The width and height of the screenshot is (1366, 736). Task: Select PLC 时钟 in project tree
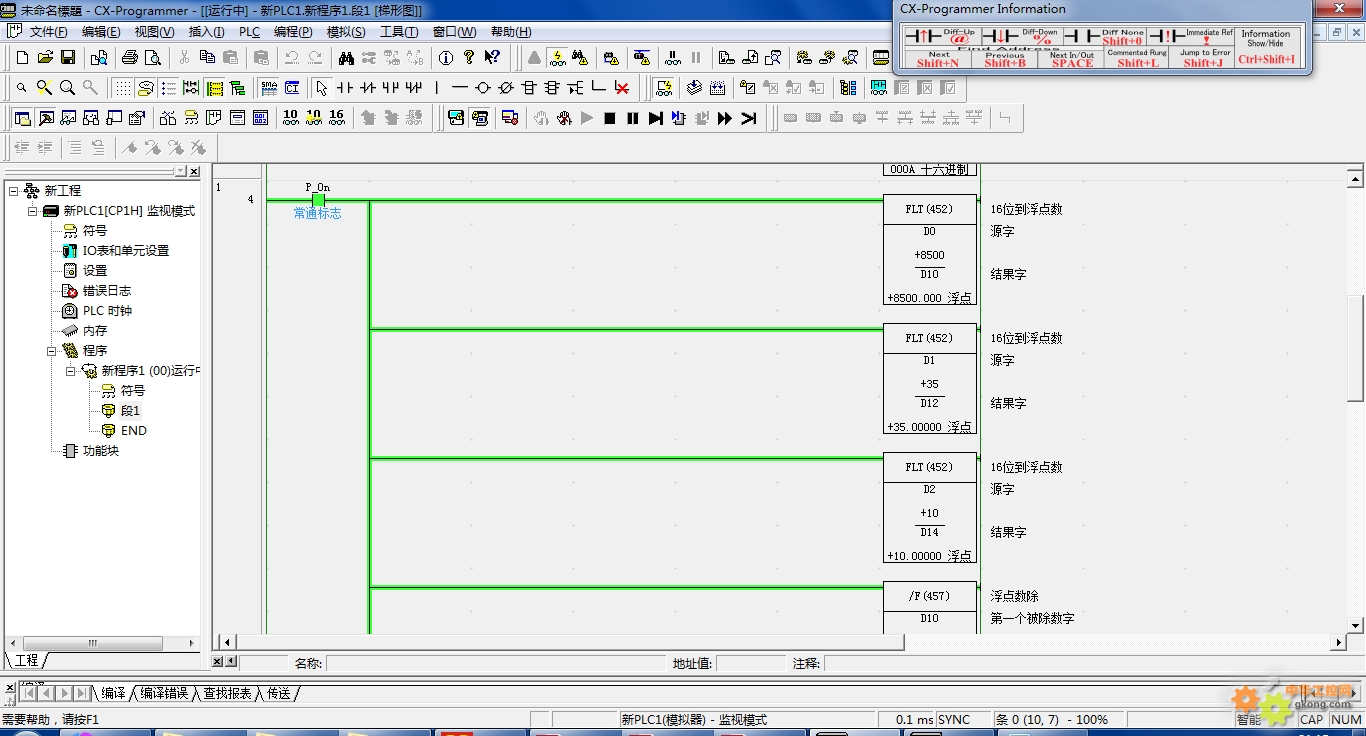[107, 311]
